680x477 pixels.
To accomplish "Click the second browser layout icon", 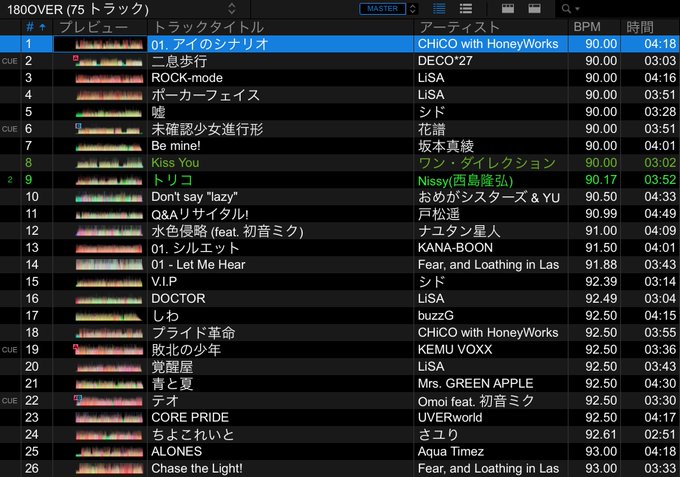I will coord(534,8).
